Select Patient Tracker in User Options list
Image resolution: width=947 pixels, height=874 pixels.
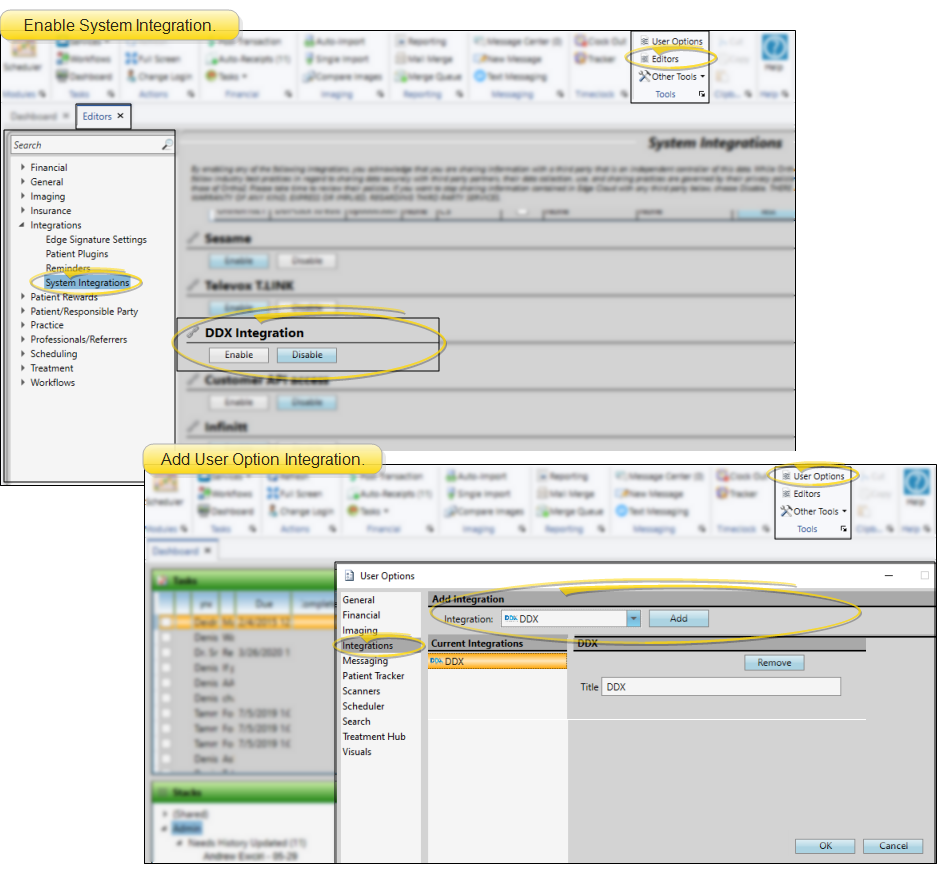(373, 676)
